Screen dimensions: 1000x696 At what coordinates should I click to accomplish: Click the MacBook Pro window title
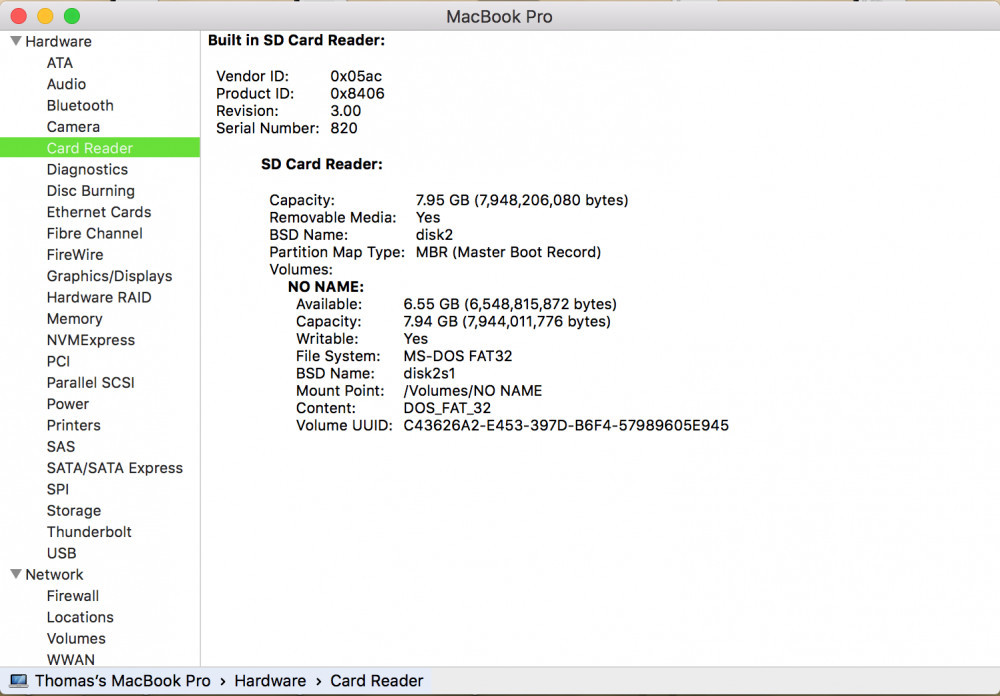click(499, 17)
